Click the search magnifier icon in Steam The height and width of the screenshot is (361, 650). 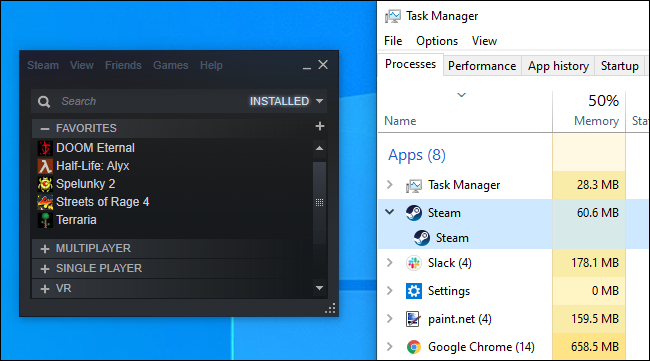44,102
